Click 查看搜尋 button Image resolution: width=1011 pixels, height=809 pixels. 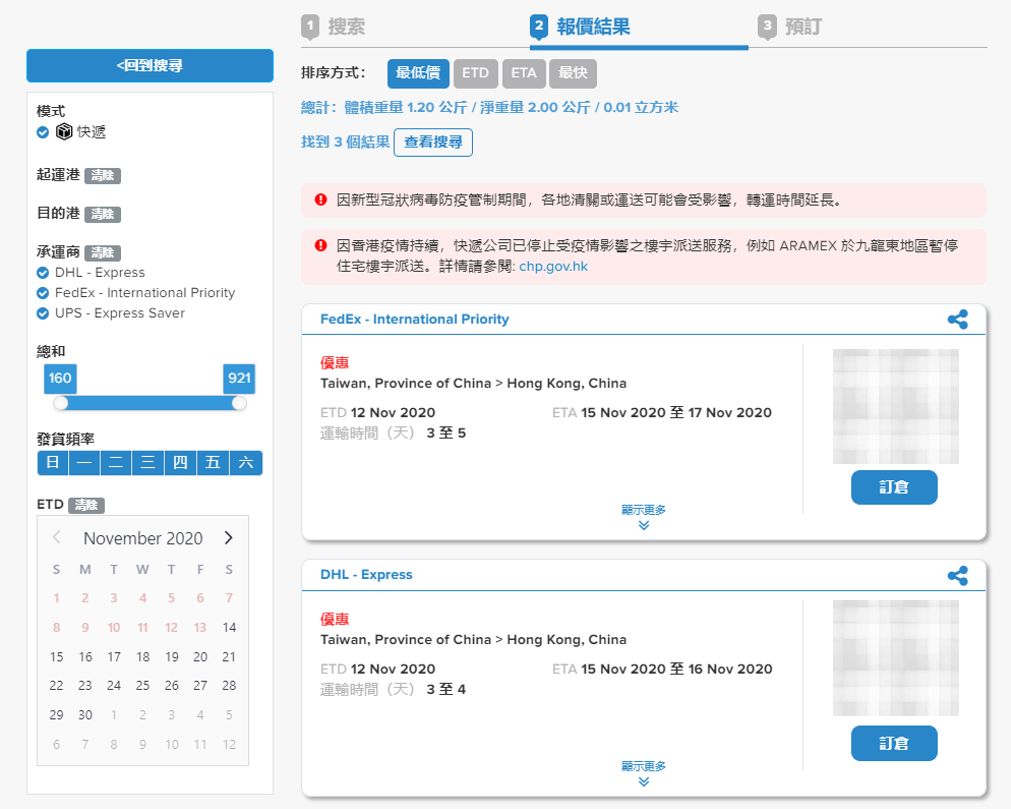coord(433,142)
